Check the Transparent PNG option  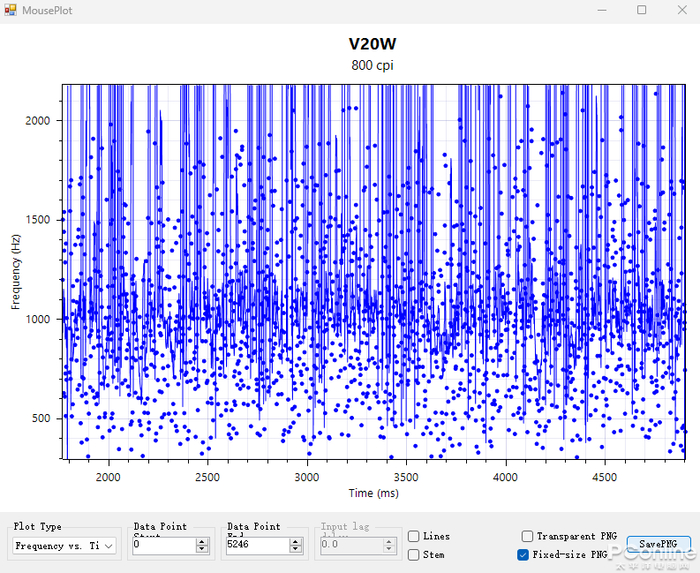click(x=527, y=537)
